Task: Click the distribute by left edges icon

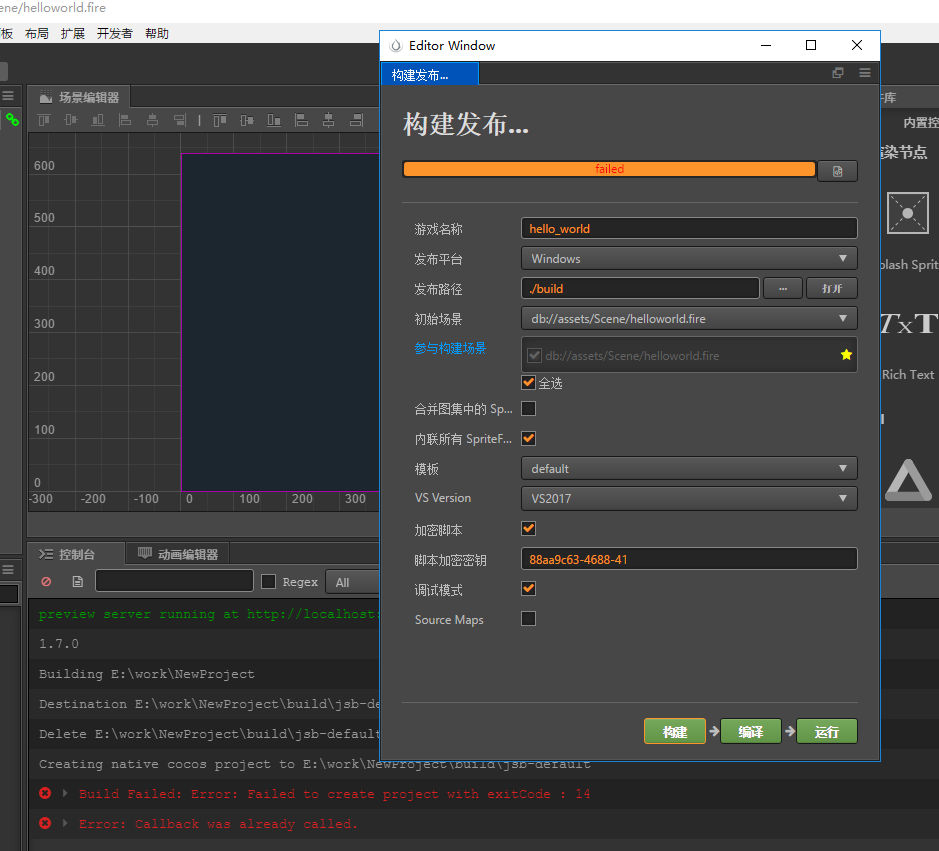Action: 301,120
